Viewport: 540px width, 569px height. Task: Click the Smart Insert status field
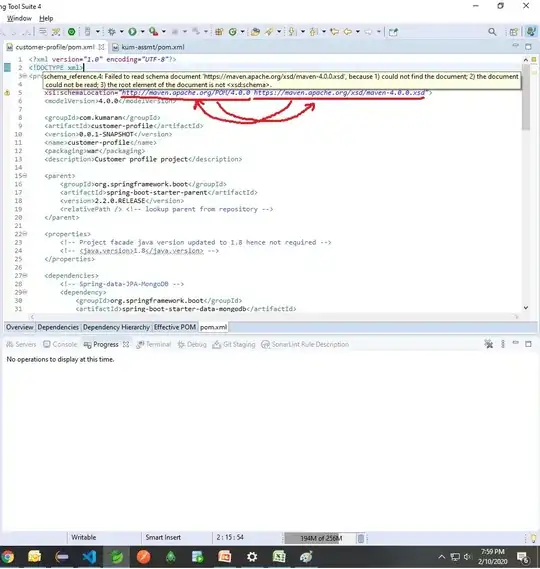[x=163, y=537]
